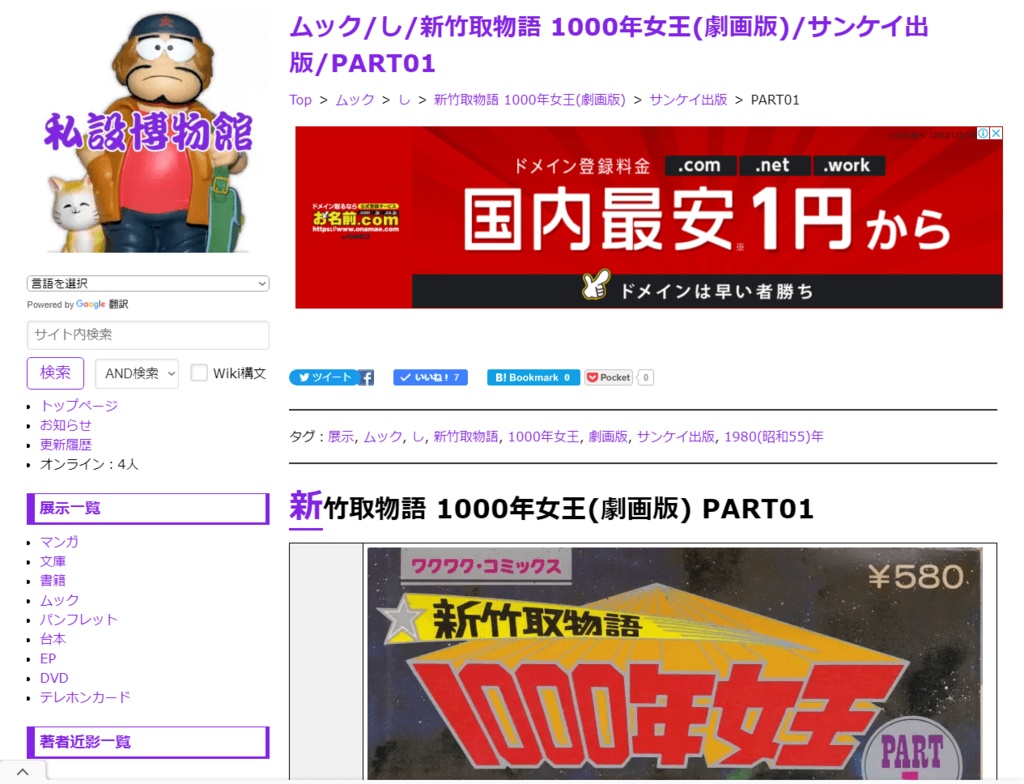1024x784 pixels.
Task: Open the 言語を選択 language dropdown
Action: [146, 283]
